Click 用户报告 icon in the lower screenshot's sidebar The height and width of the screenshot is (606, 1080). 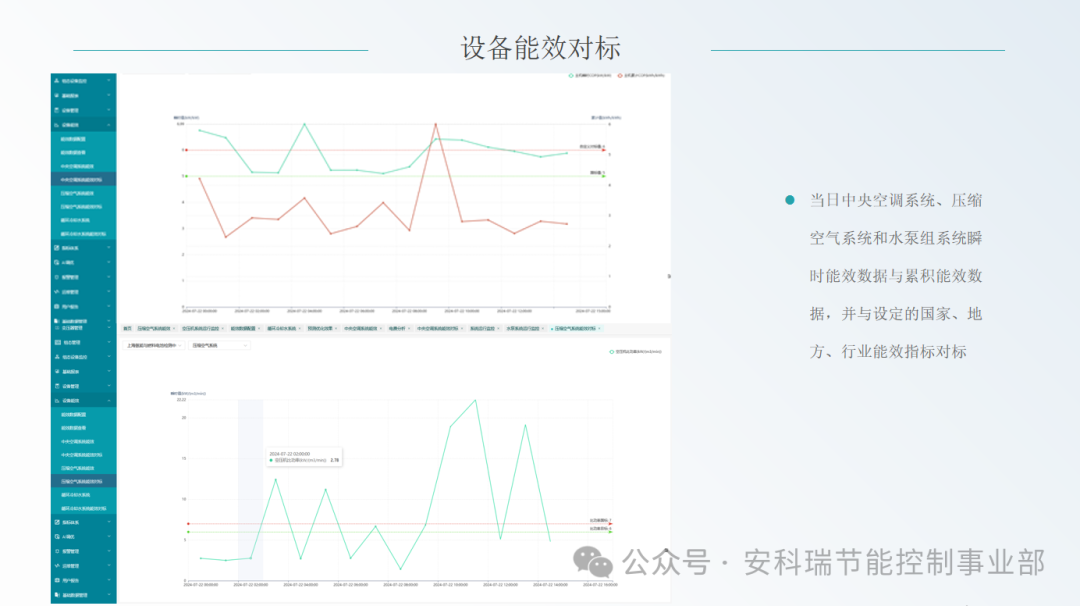[x=57, y=581]
